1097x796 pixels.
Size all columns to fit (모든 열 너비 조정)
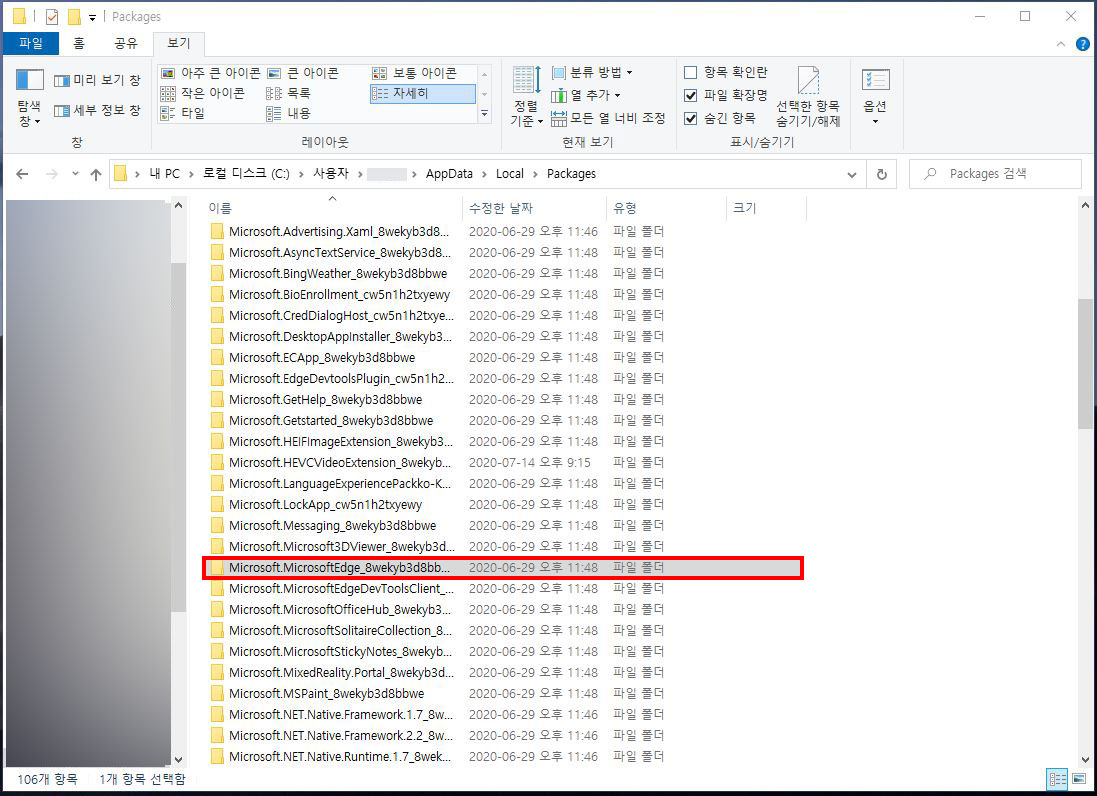pyautogui.click(x=608, y=118)
